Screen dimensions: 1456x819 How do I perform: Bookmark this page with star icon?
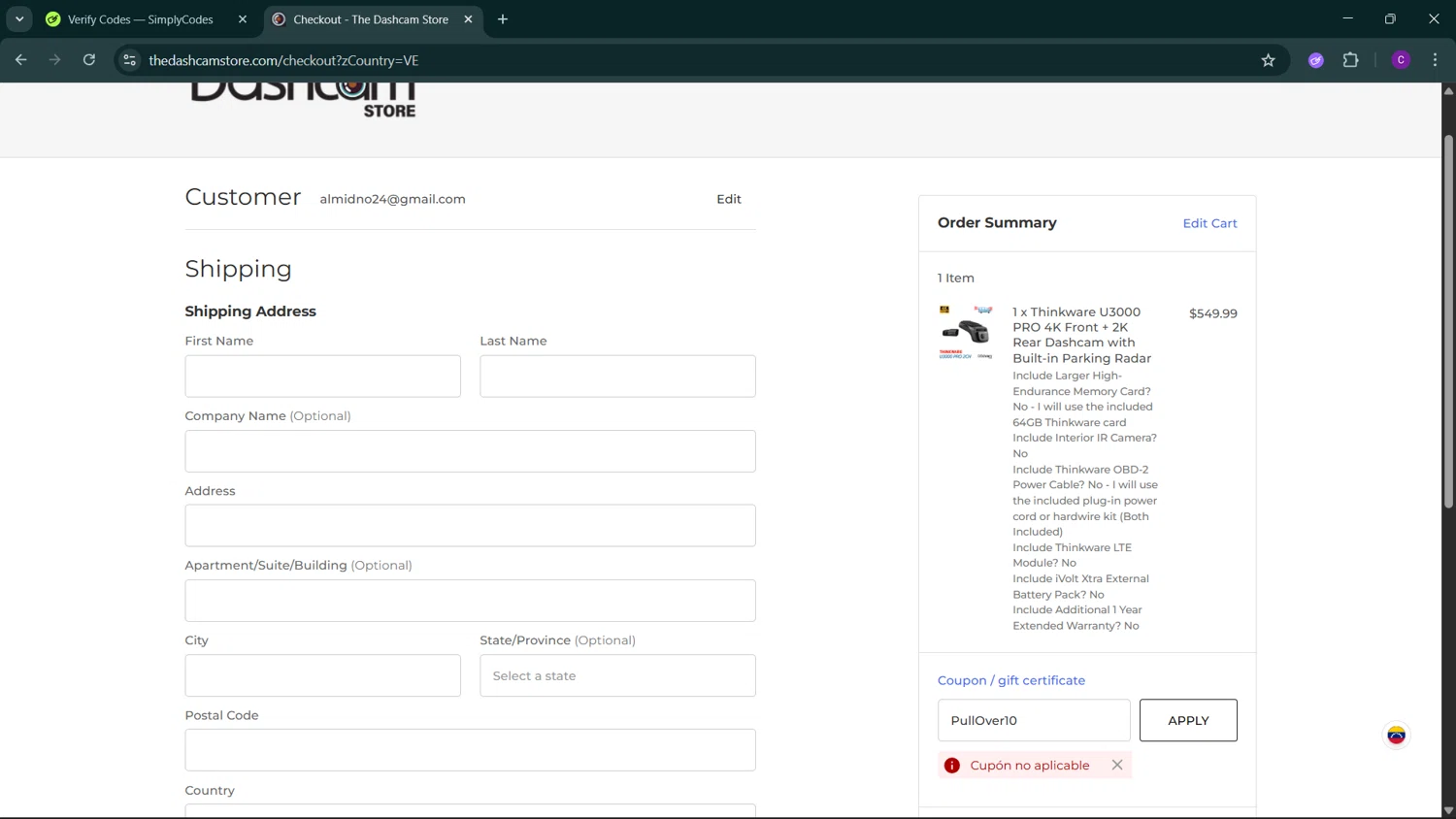(x=1268, y=60)
